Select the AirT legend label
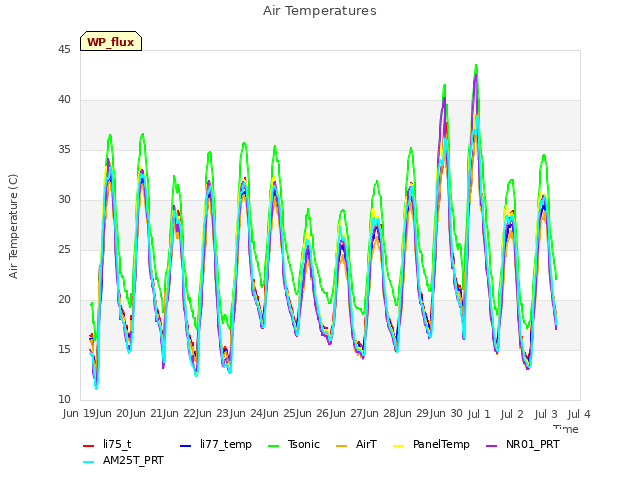Screen dimensions: 640x480 366,444
